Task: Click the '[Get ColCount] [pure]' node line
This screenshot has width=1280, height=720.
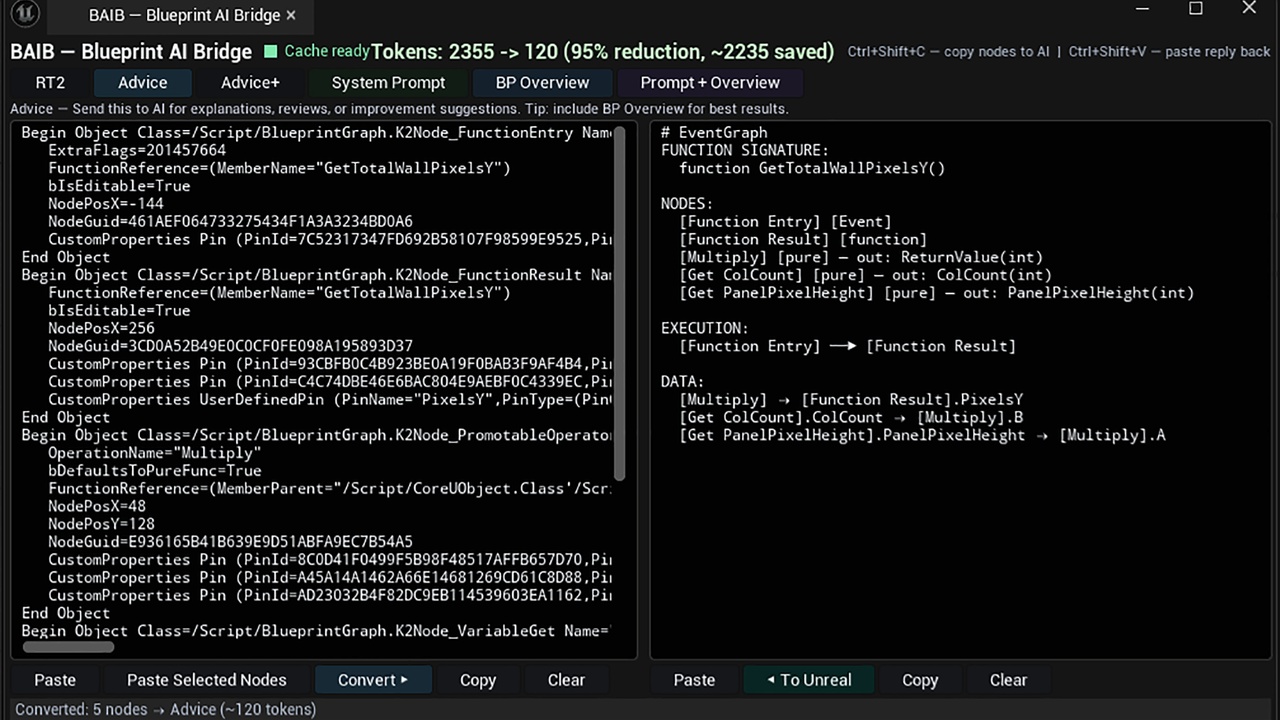Action: coord(865,275)
